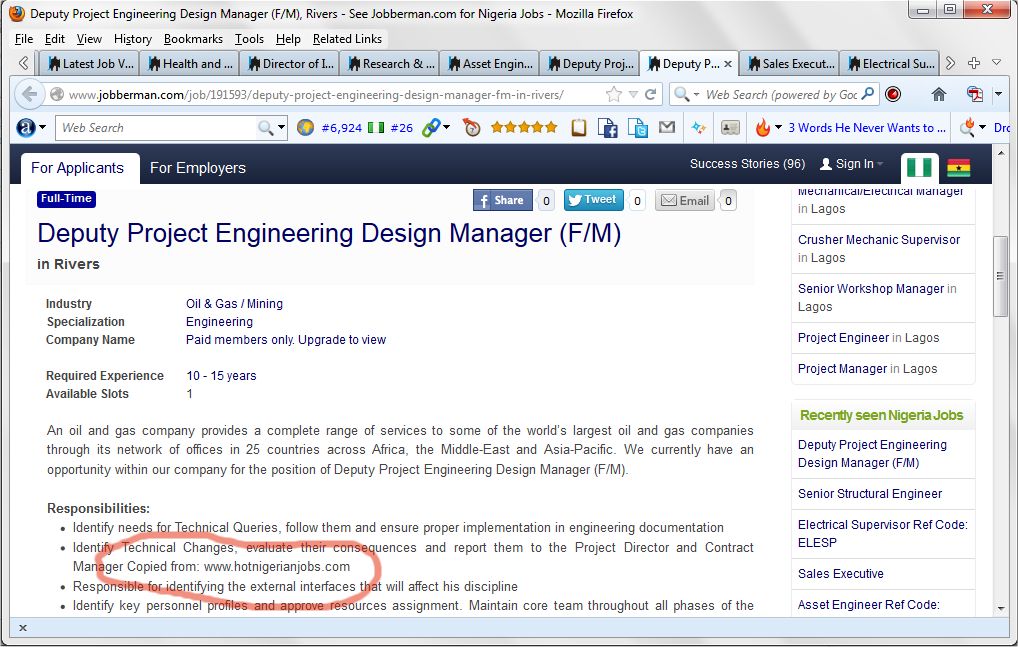Reload the page with the refresh icon
Image resolution: width=1018 pixels, height=647 pixels.
(x=651, y=95)
